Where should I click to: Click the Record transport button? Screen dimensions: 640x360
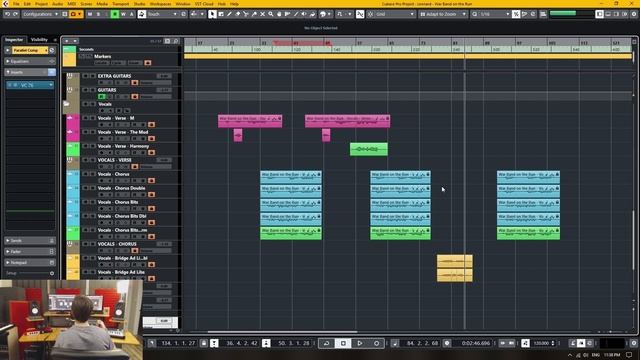coord(376,343)
